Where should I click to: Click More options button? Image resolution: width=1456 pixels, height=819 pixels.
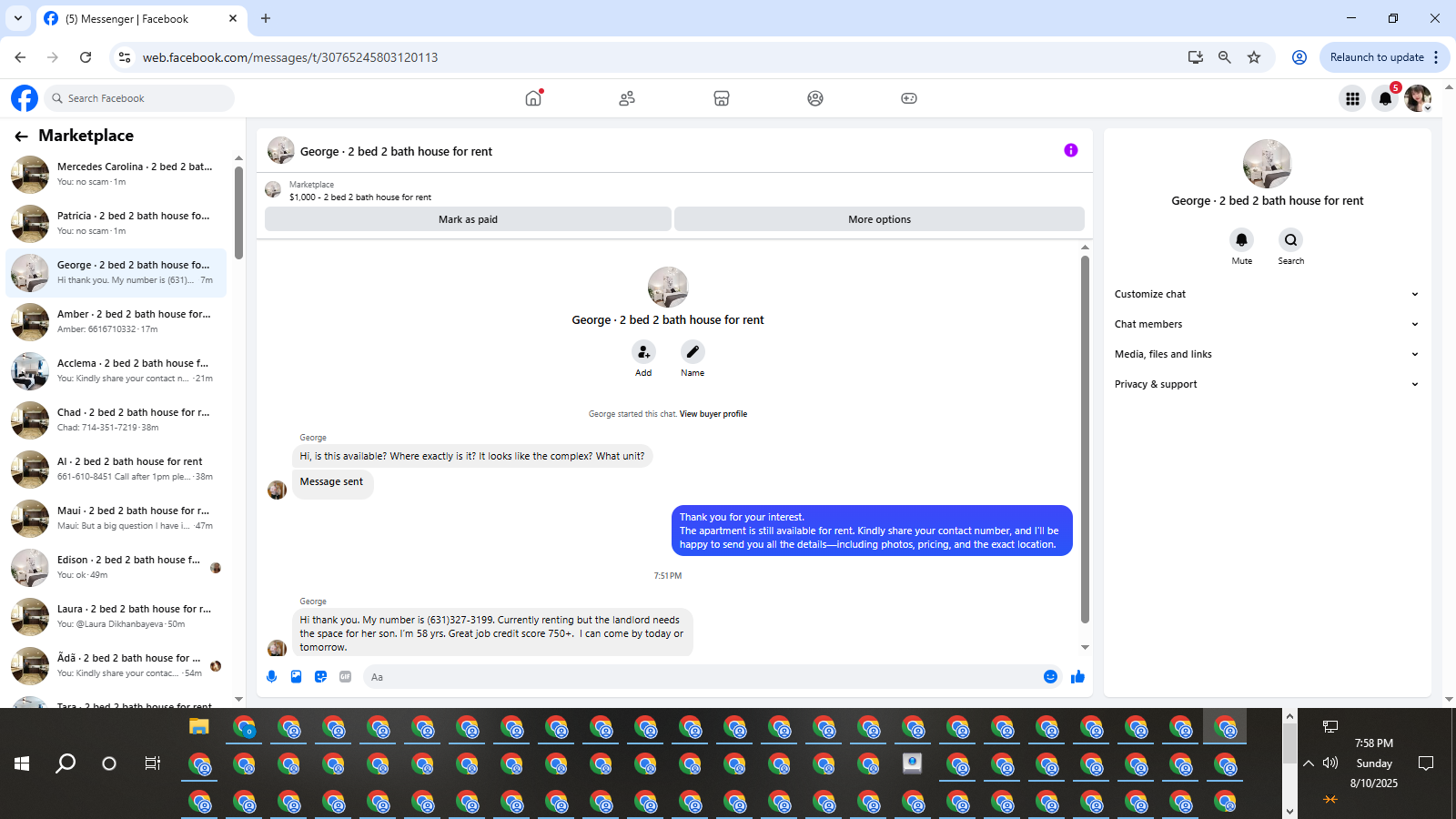[879, 219]
